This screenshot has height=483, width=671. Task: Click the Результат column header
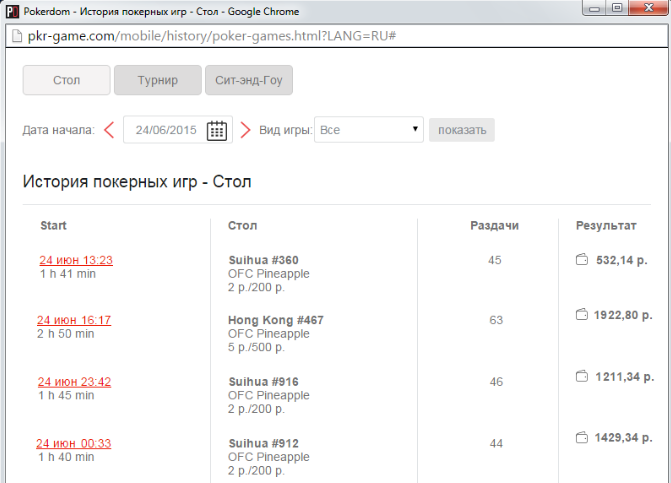pos(606,225)
